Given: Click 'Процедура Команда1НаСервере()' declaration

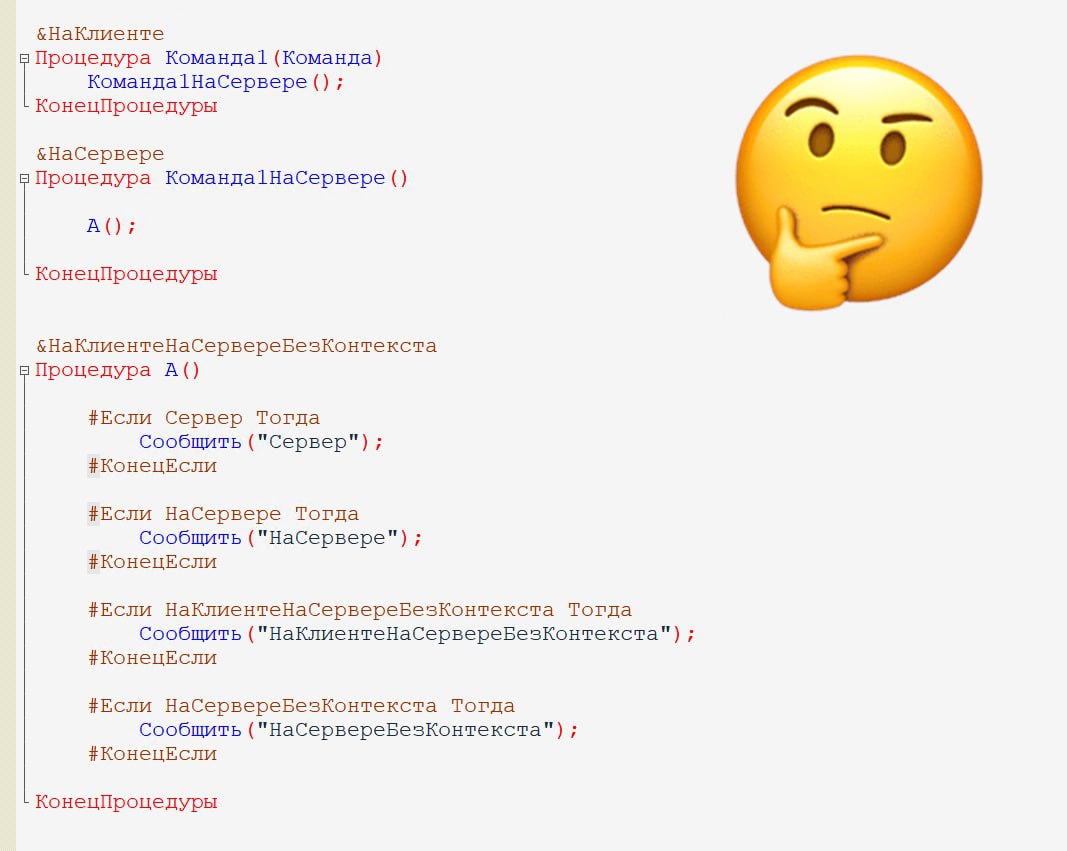Looking at the screenshot, I should (x=222, y=178).
